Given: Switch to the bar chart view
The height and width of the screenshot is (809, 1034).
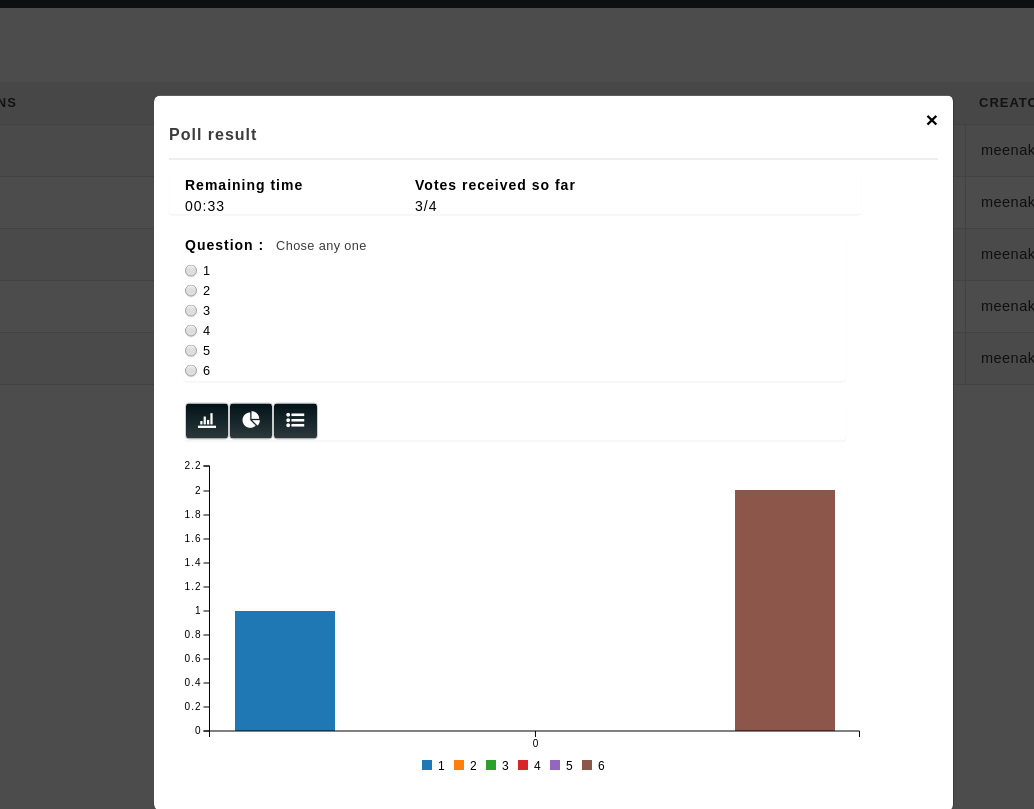Looking at the screenshot, I should (x=207, y=421).
